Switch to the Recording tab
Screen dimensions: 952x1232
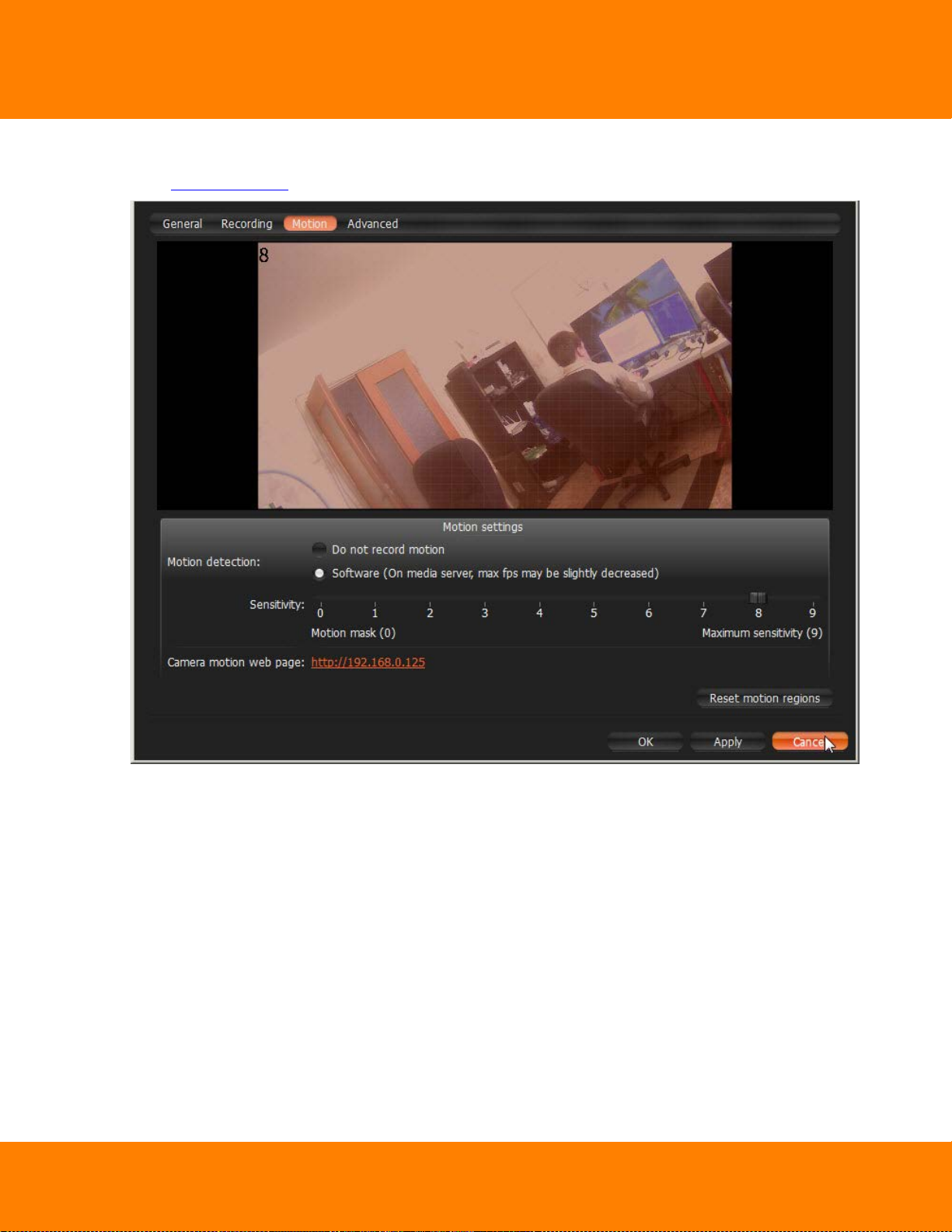[x=246, y=224]
